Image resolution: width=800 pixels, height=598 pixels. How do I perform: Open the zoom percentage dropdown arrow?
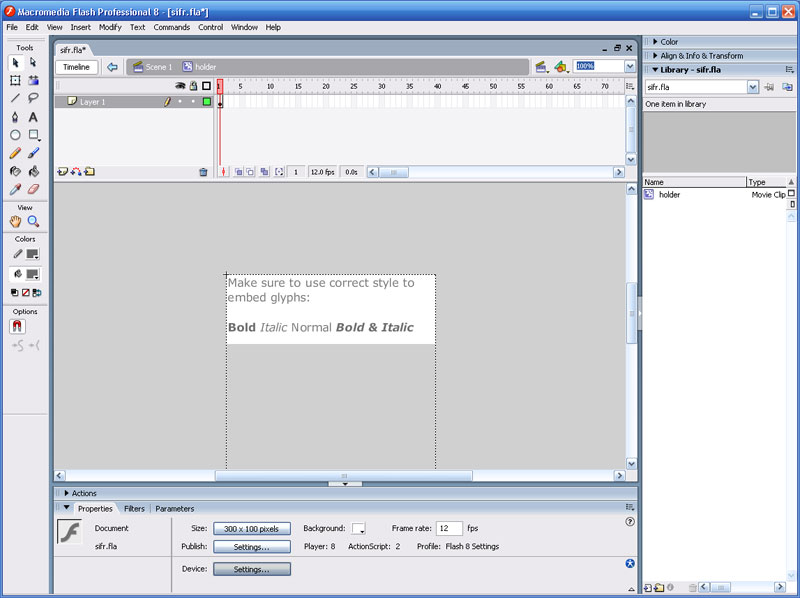pyautogui.click(x=630, y=66)
